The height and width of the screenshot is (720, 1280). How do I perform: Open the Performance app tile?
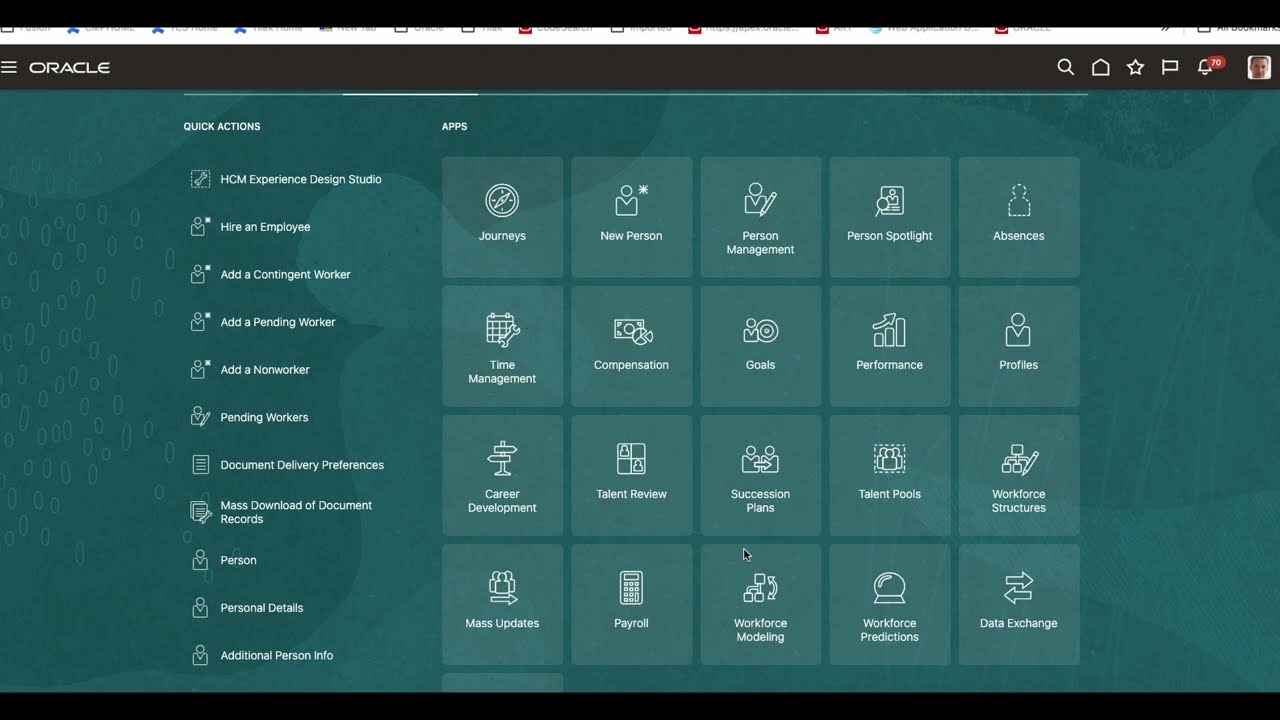(x=889, y=346)
